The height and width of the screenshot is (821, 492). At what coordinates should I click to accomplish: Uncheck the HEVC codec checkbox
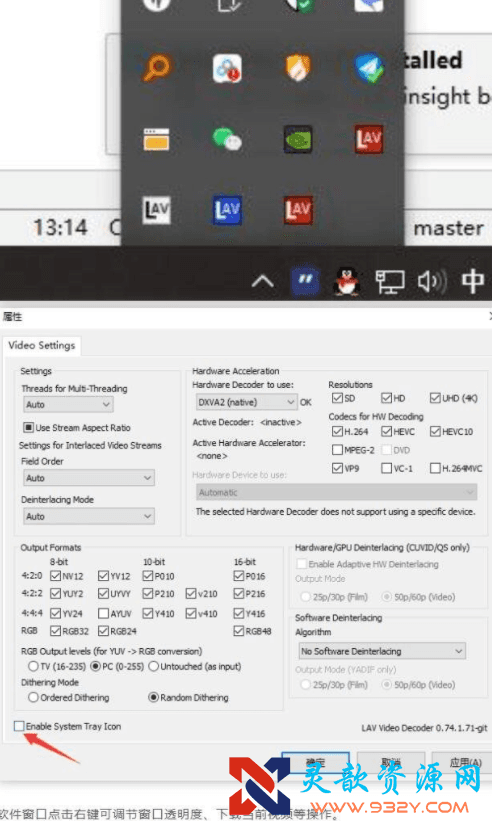386,431
